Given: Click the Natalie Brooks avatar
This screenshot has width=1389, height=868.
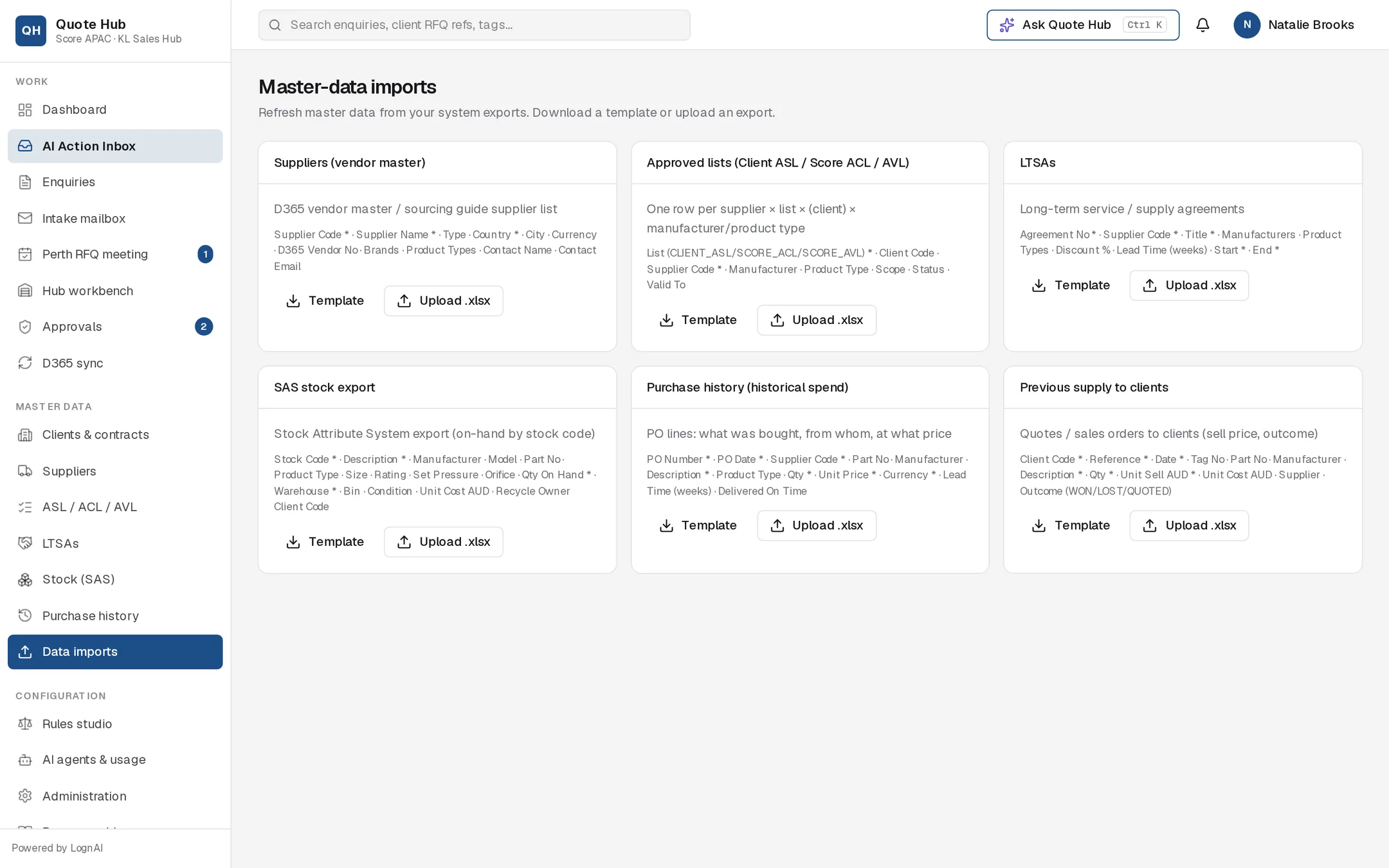Looking at the screenshot, I should tap(1247, 25).
